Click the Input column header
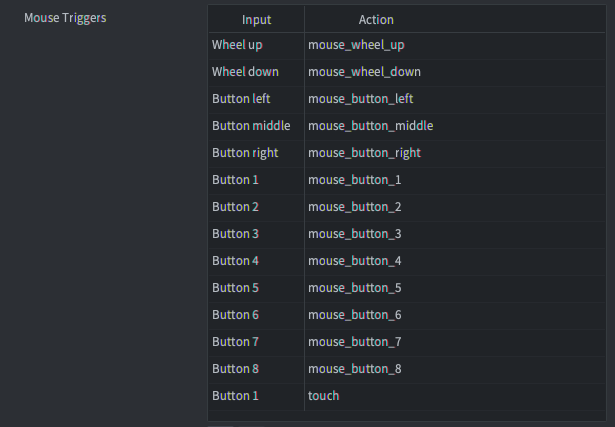 click(256, 19)
